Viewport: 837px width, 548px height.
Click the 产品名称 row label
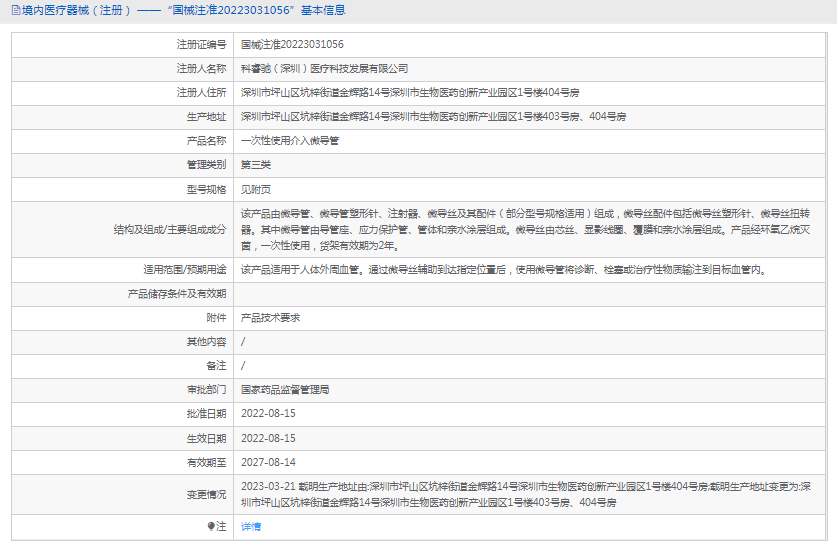[206, 140]
